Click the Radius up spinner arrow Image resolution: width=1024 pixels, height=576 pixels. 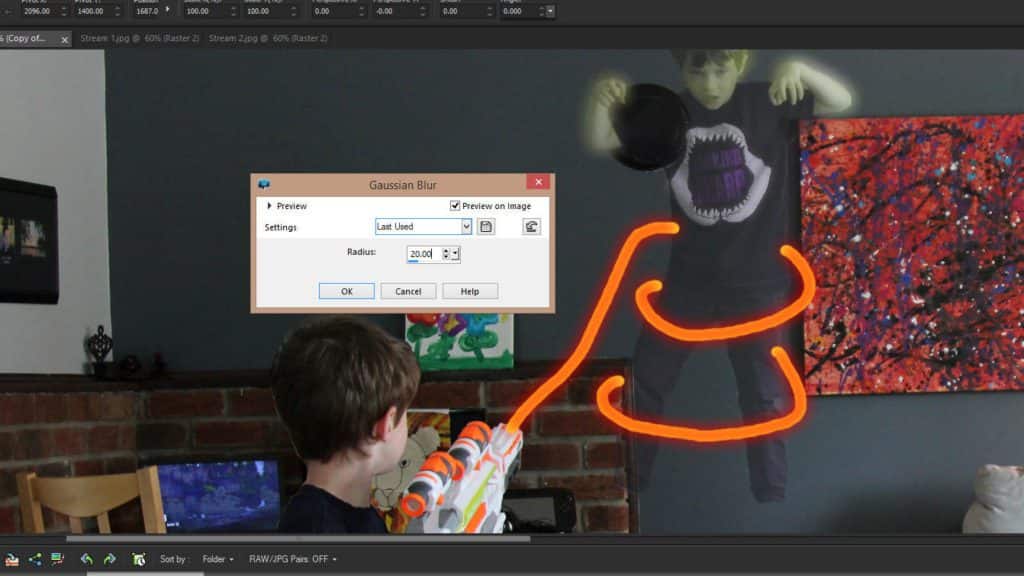[x=446, y=249]
